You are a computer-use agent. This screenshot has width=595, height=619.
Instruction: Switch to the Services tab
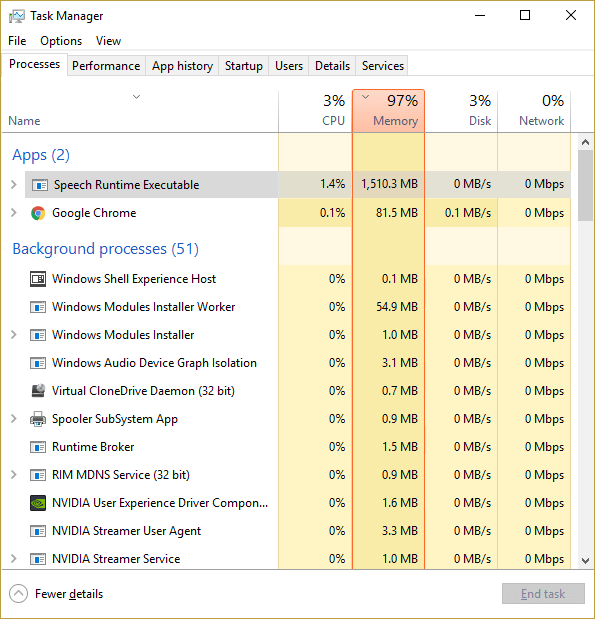point(383,66)
